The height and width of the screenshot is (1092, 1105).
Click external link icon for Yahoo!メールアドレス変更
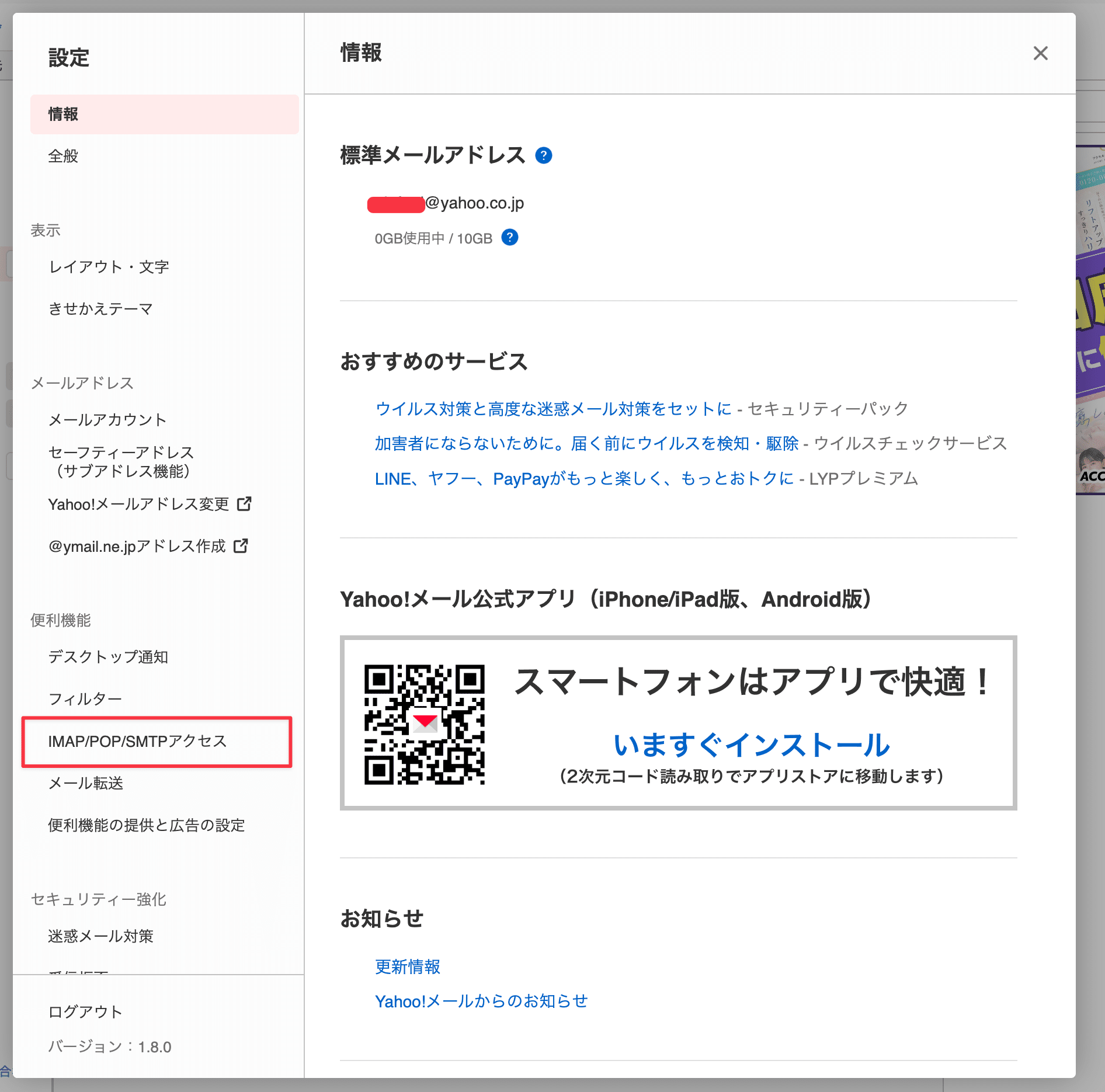pos(244,504)
